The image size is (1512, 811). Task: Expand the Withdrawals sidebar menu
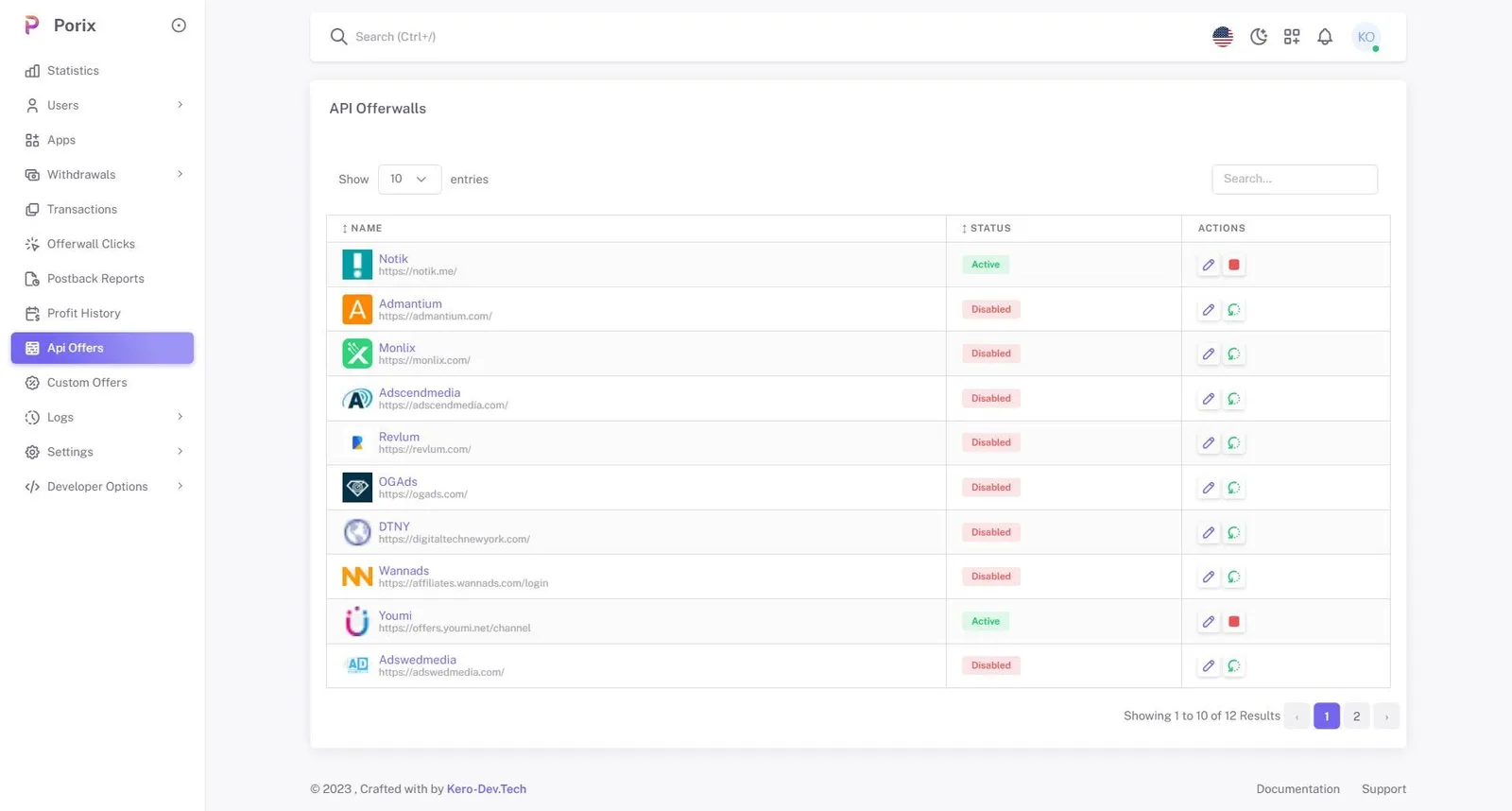(x=102, y=175)
